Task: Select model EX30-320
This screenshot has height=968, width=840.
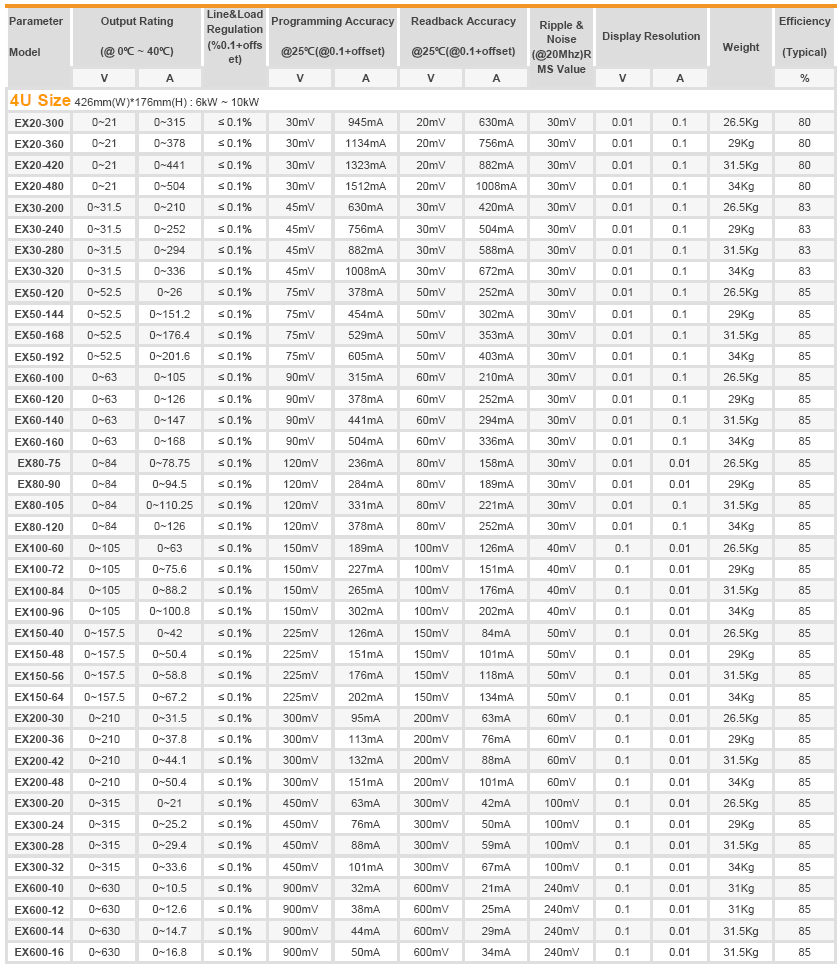Action: coord(39,272)
